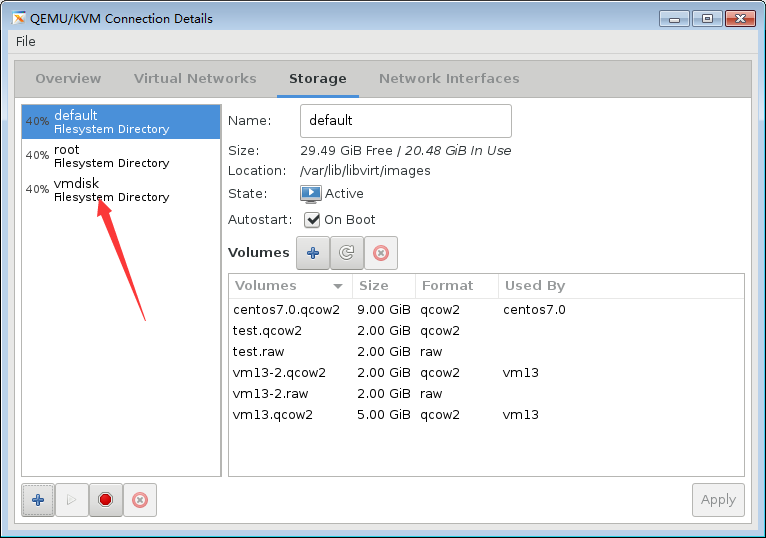Click the /var/lib/libvirt/images location text
The image size is (766, 538).
pos(365,171)
